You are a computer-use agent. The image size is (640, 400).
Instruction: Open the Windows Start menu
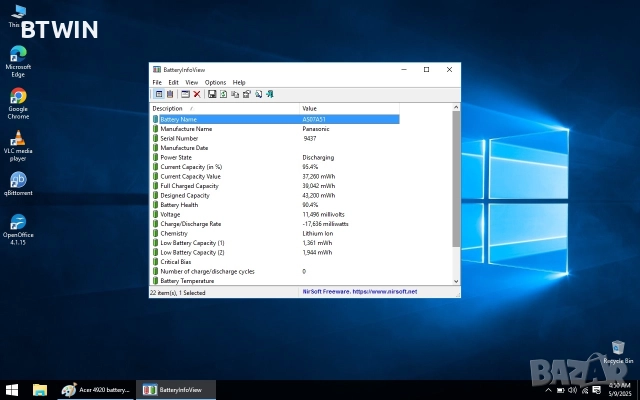click(12, 389)
